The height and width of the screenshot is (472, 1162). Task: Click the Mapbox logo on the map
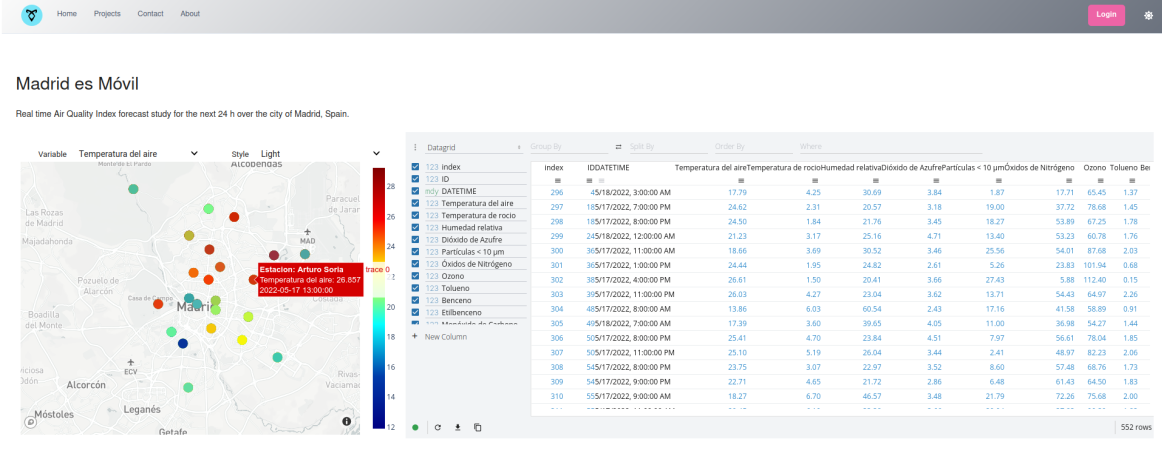30,422
